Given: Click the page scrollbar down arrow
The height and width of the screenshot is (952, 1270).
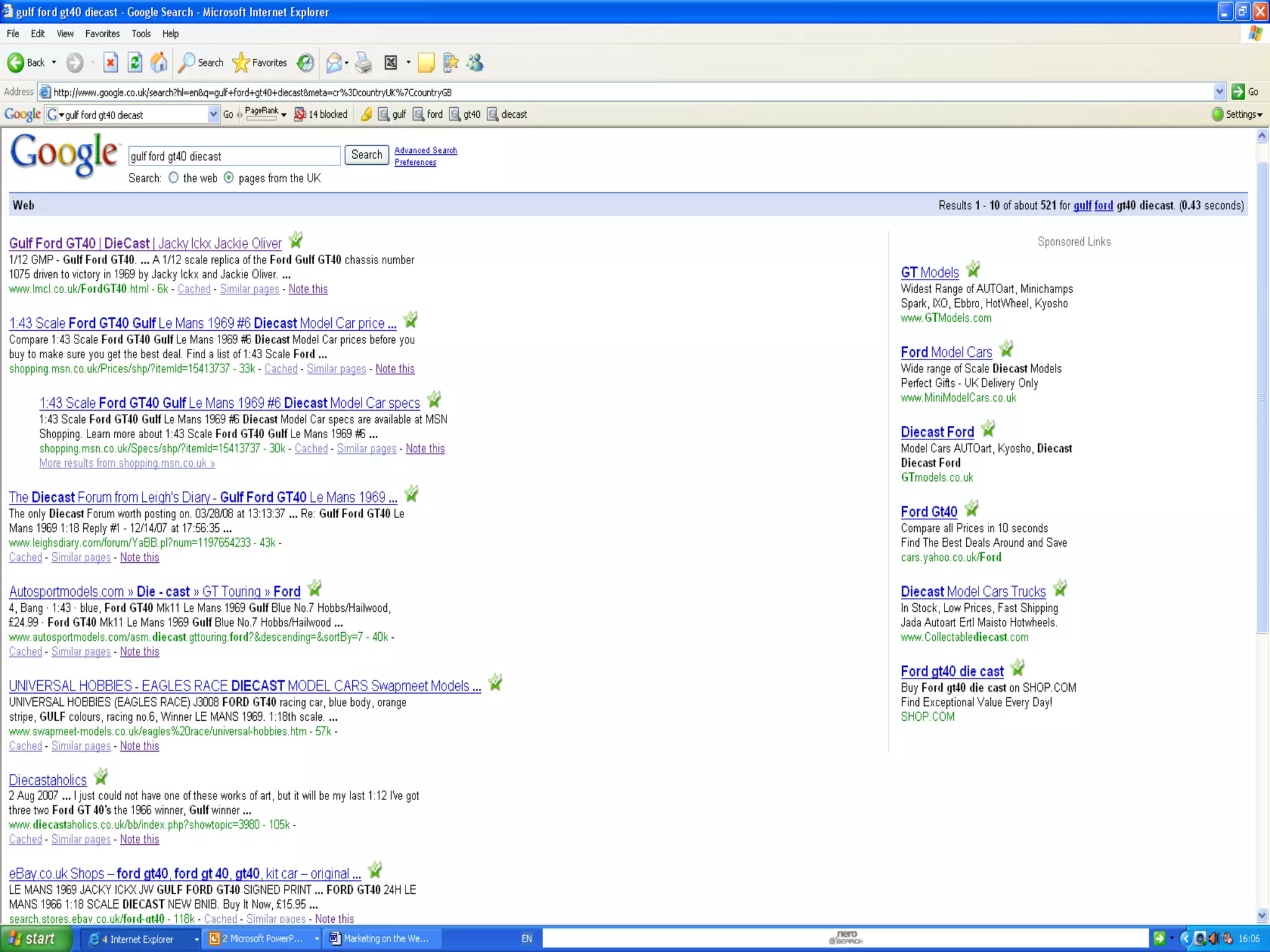Looking at the screenshot, I should coord(1262,915).
